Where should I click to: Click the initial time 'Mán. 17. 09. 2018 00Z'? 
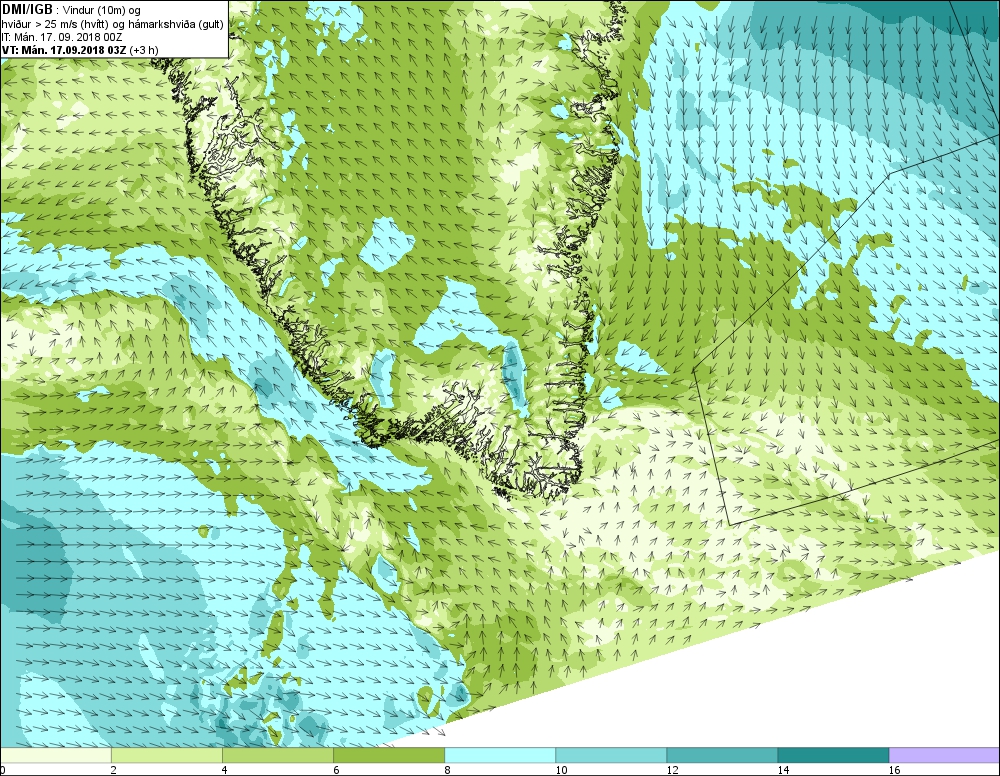pos(68,37)
